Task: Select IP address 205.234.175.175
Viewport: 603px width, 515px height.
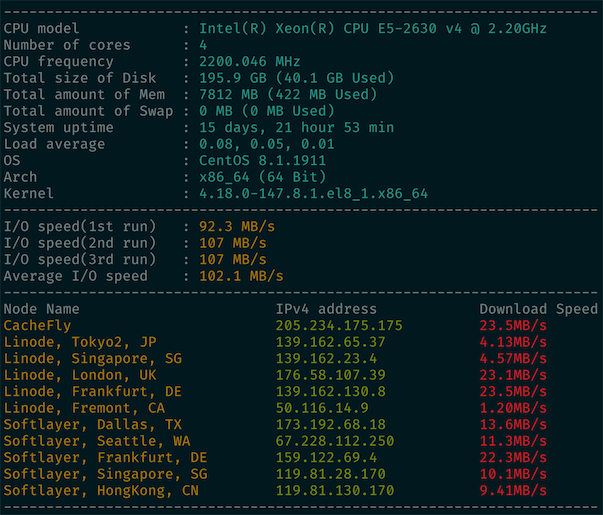Action: (x=339, y=326)
